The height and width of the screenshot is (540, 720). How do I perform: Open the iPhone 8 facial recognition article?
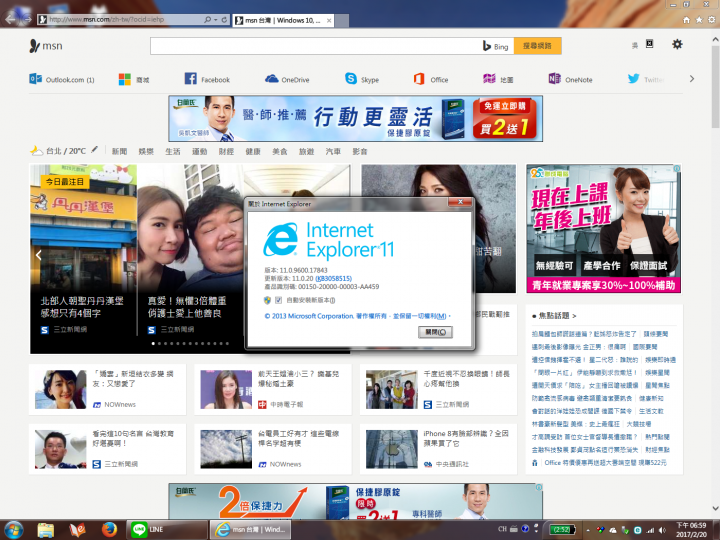(439, 449)
